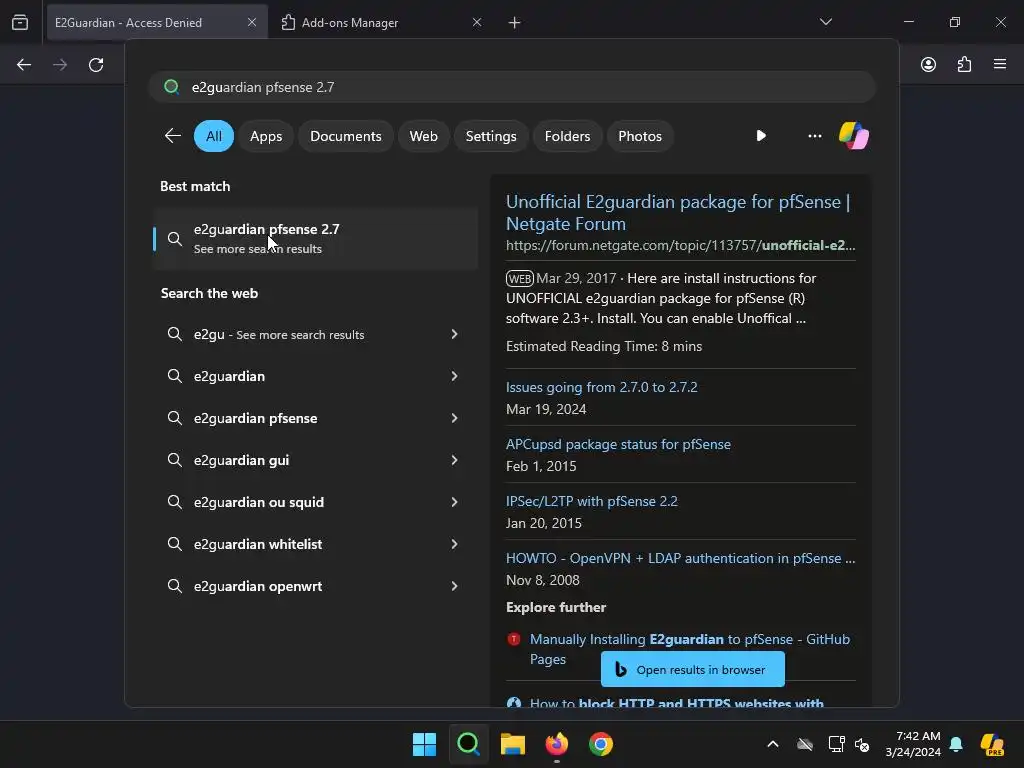Select the Settings search filter
Viewport: 1024px width, 768px height.
pos(490,136)
